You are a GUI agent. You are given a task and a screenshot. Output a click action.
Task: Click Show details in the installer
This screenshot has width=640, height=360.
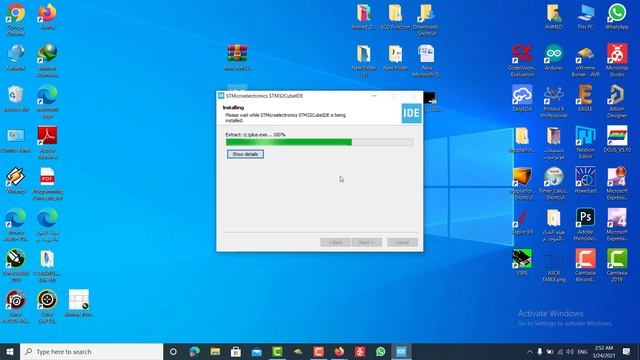245,154
